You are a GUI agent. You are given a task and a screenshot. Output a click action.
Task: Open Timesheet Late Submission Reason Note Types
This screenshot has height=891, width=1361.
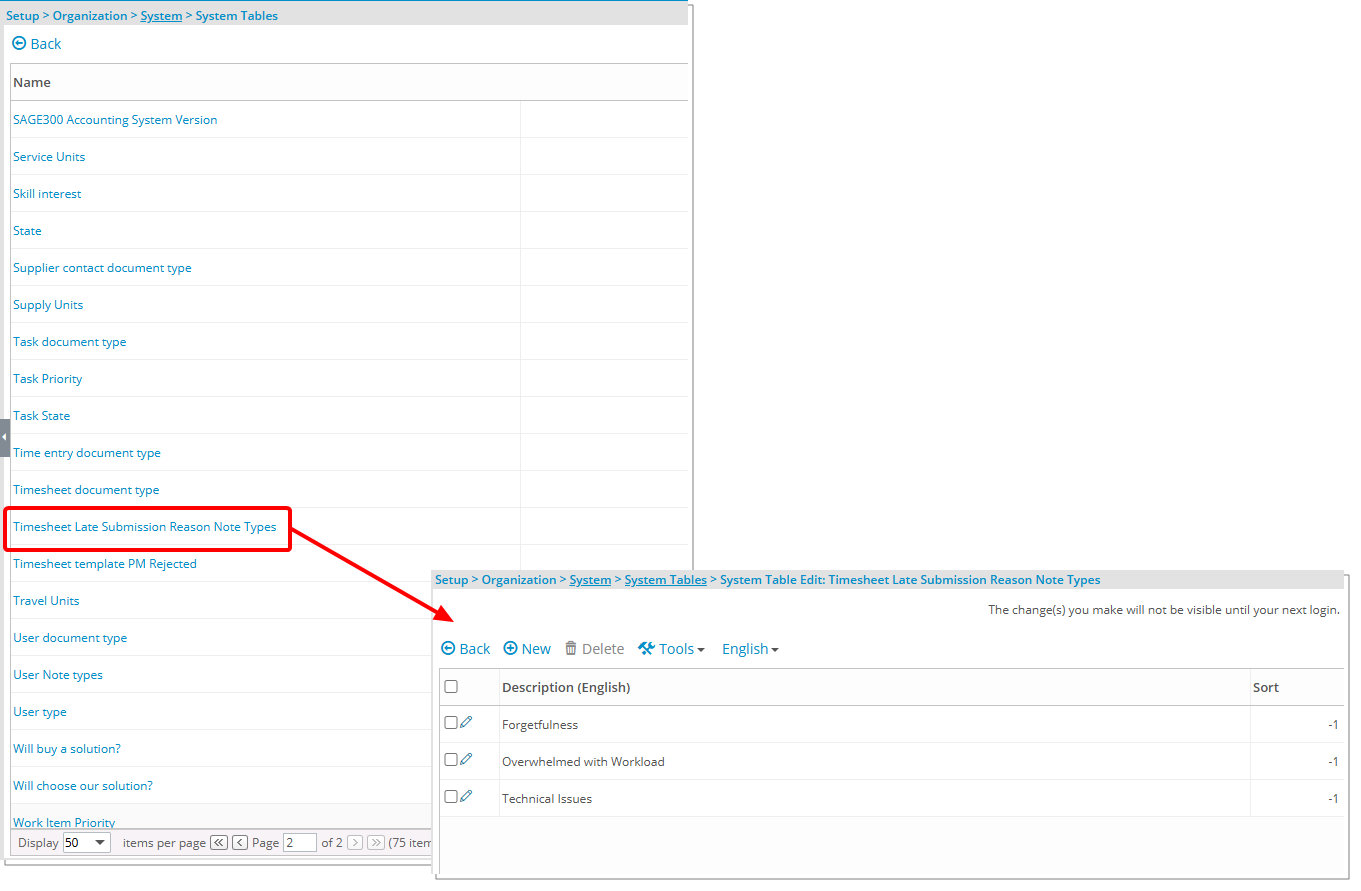(145, 527)
